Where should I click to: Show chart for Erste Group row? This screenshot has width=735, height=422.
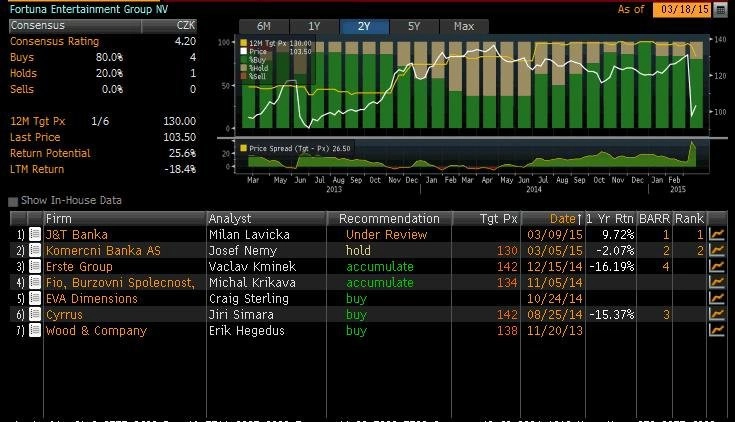click(x=717, y=266)
